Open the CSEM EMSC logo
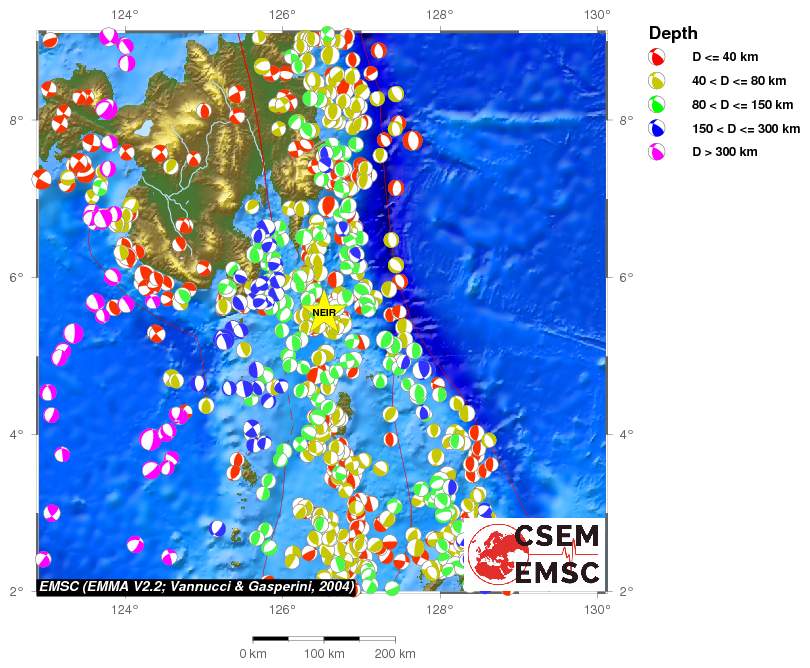Viewport: 810px width, 668px height. [x=535, y=554]
